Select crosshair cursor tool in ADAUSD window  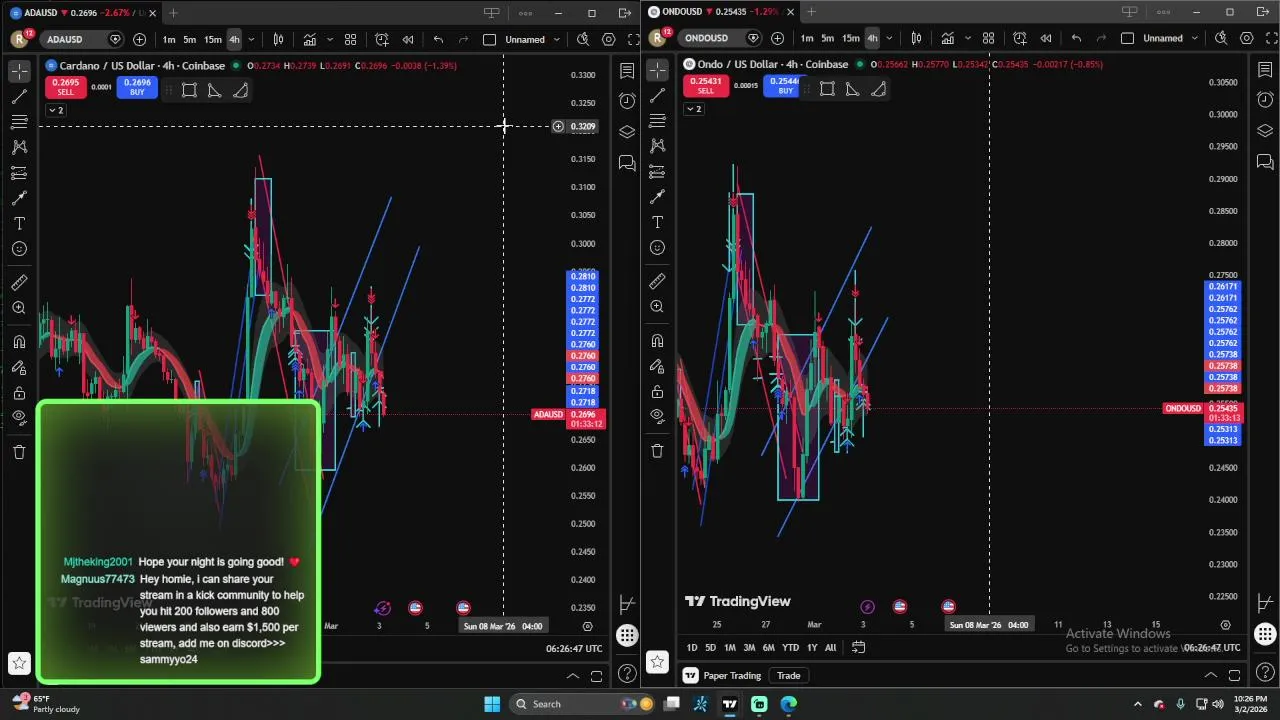(19, 71)
